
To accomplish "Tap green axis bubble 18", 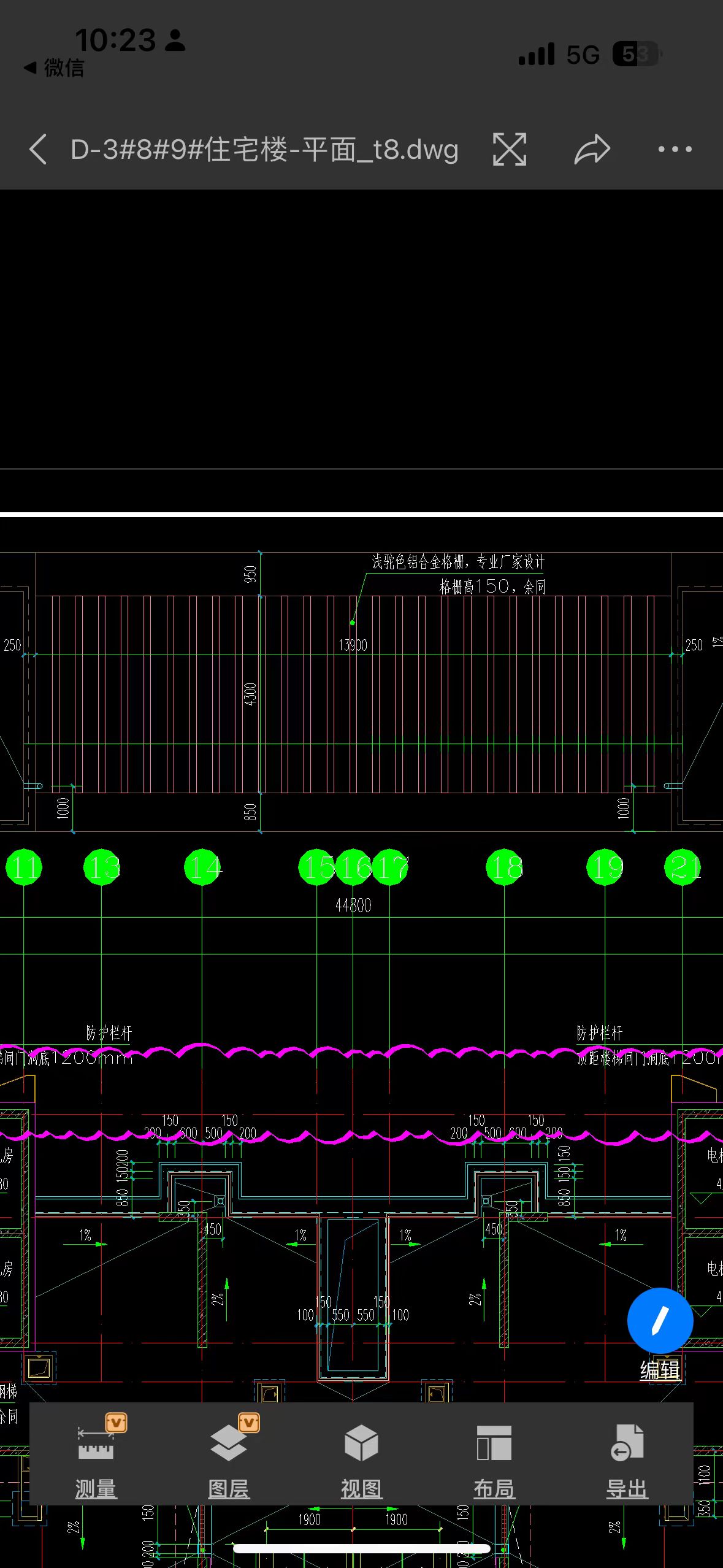I will pyautogui.click(x=504, y=867).
